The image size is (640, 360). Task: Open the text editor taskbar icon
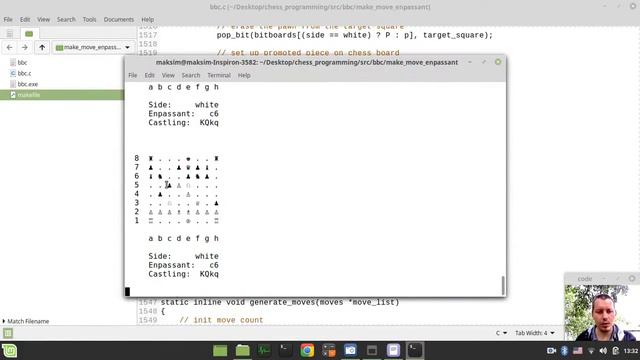393,351
